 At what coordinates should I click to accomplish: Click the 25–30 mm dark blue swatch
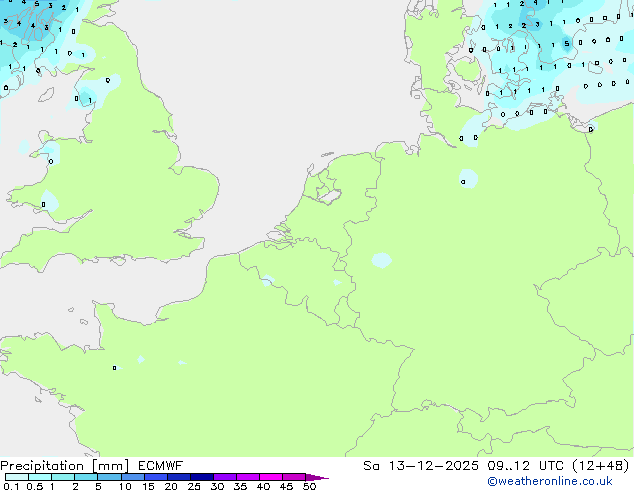click(x=202, y=477)
